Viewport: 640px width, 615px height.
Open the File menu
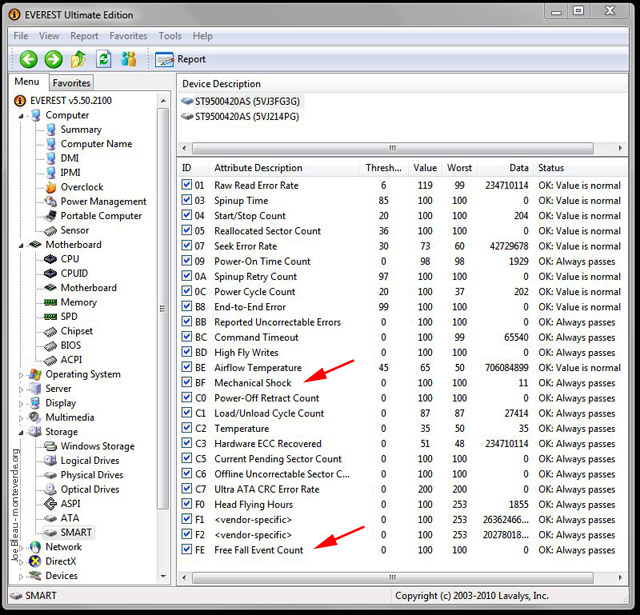pos(20,36)
